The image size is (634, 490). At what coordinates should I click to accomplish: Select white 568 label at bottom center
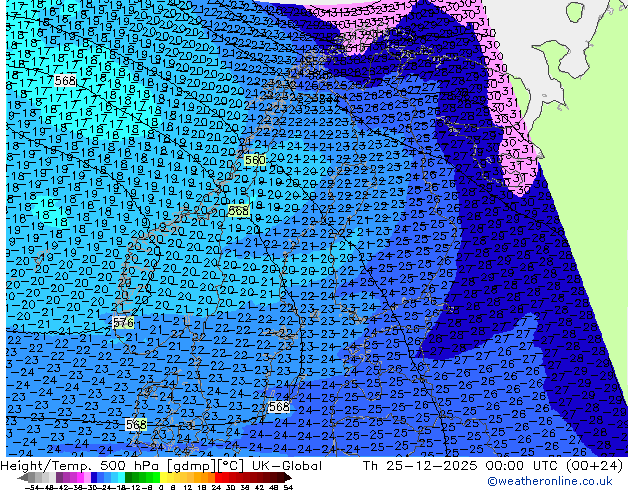point(279,406)
